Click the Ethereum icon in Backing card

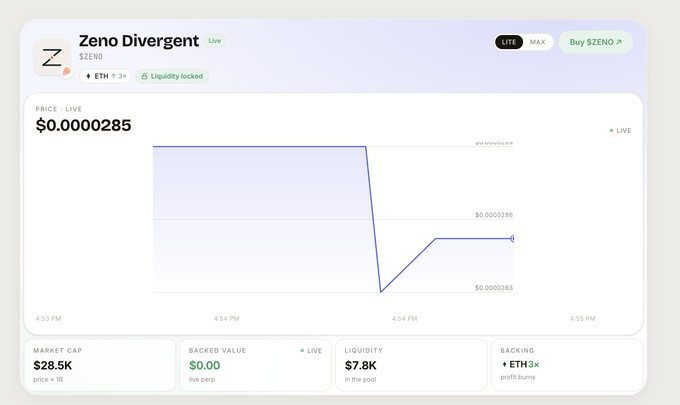(x=504, y=364)
